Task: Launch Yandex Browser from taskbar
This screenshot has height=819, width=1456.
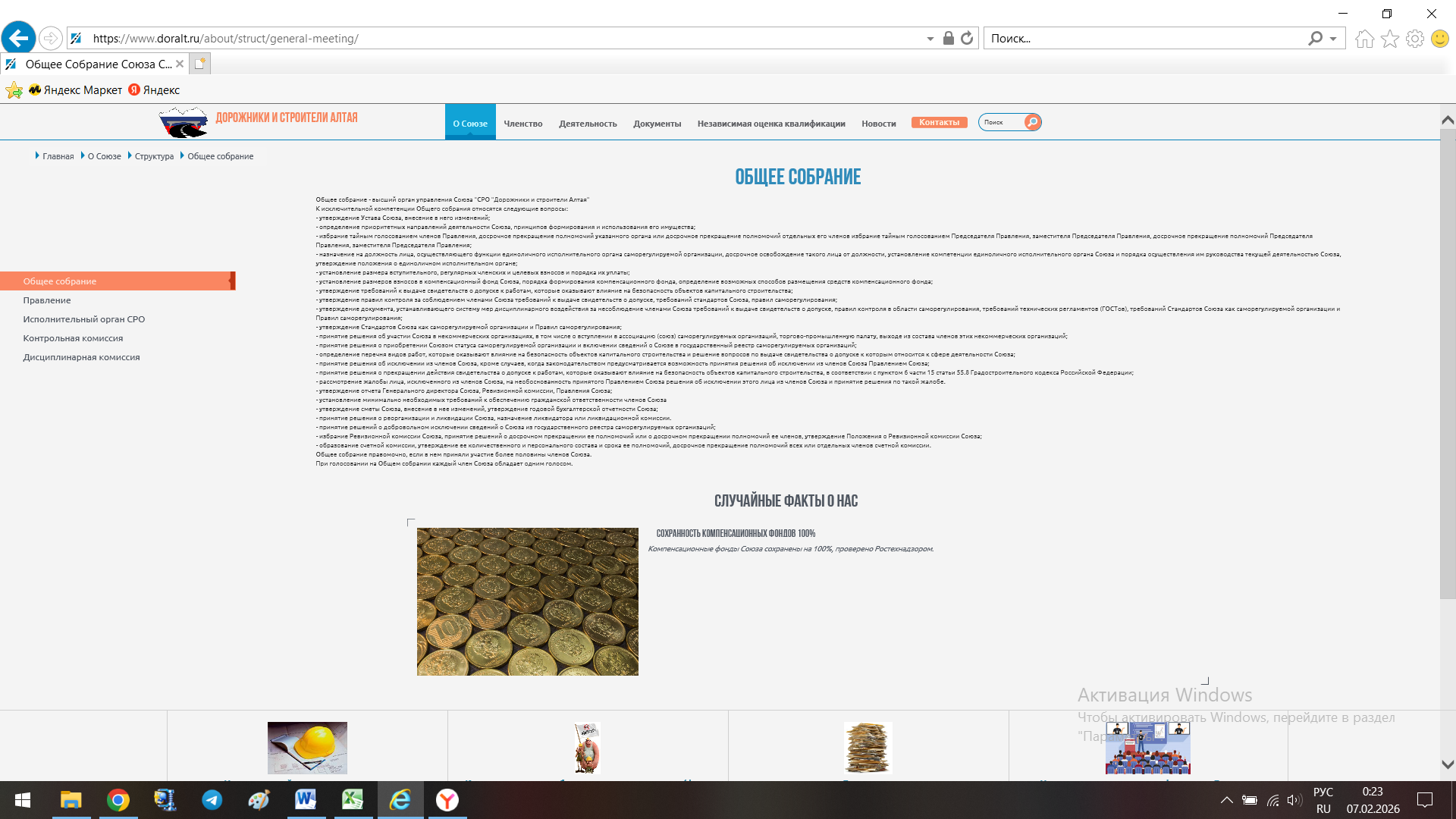Action: 447,800
